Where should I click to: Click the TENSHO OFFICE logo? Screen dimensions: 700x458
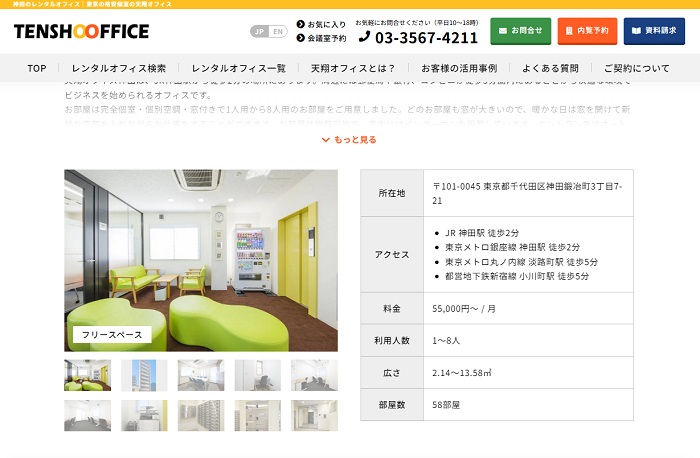click(81, 32)
